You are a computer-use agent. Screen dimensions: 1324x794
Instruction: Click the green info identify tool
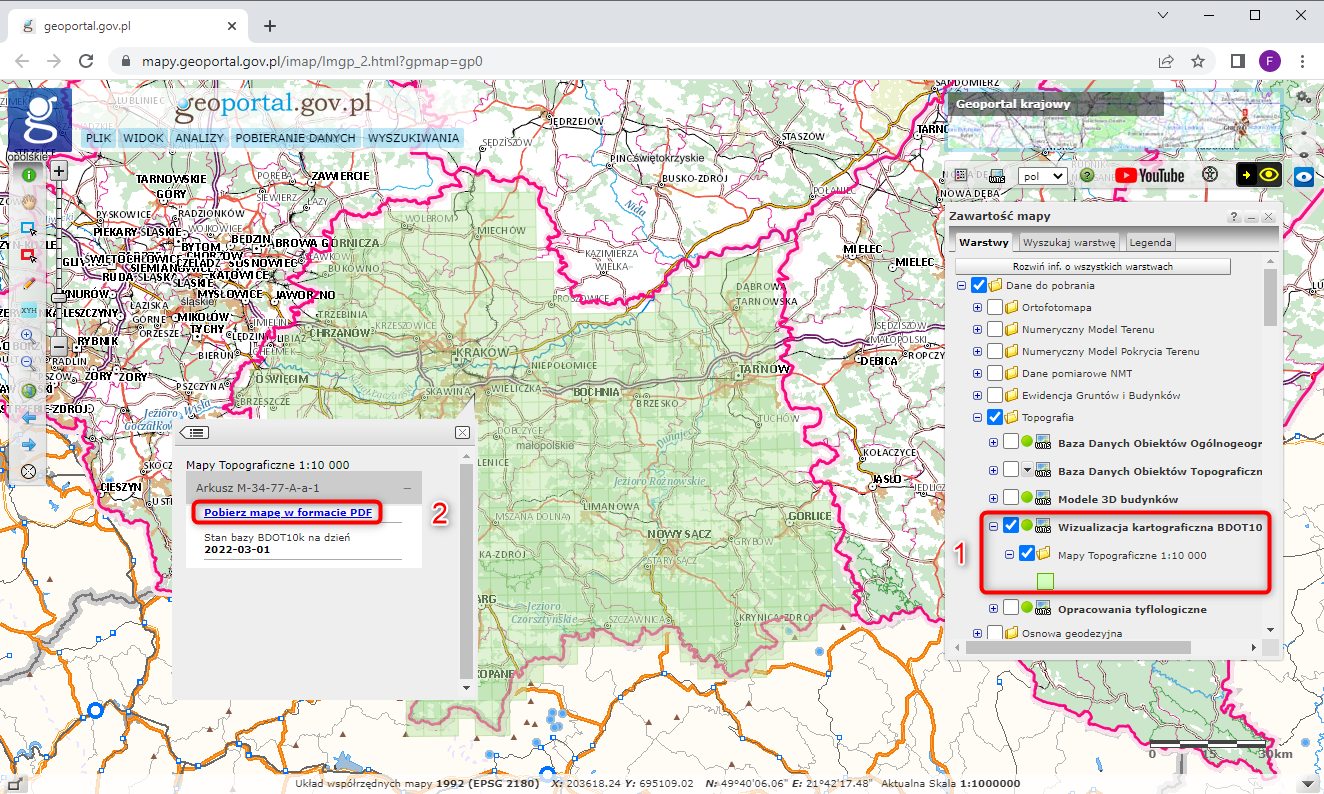tap(29, 174)
